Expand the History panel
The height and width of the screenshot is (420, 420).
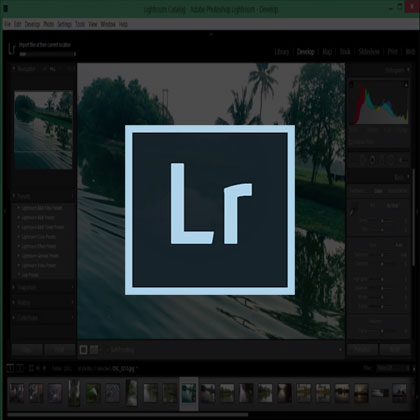(14, 302)
